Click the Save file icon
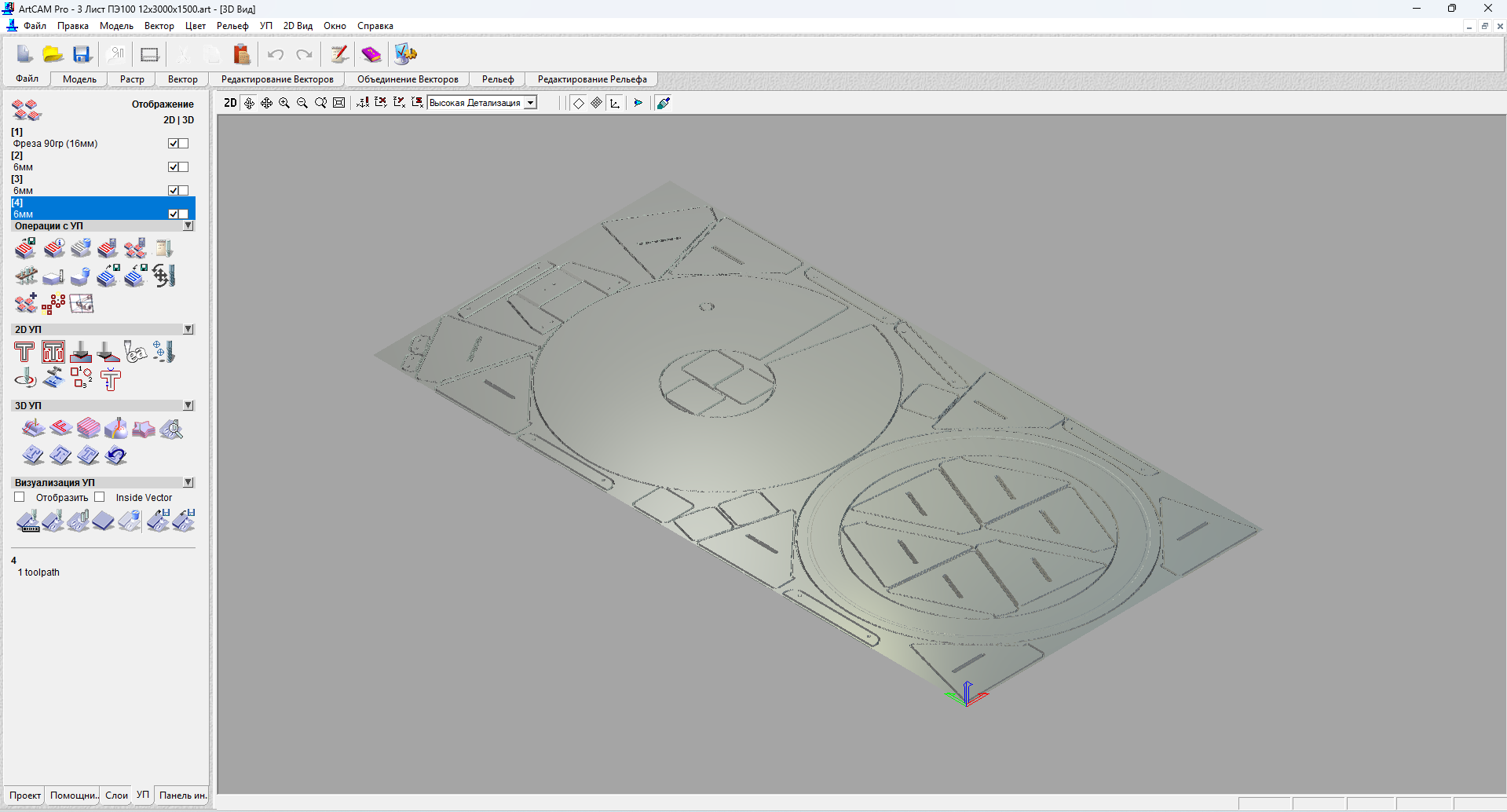Screen dimensions: 1507x812 (x=82, y=54)
